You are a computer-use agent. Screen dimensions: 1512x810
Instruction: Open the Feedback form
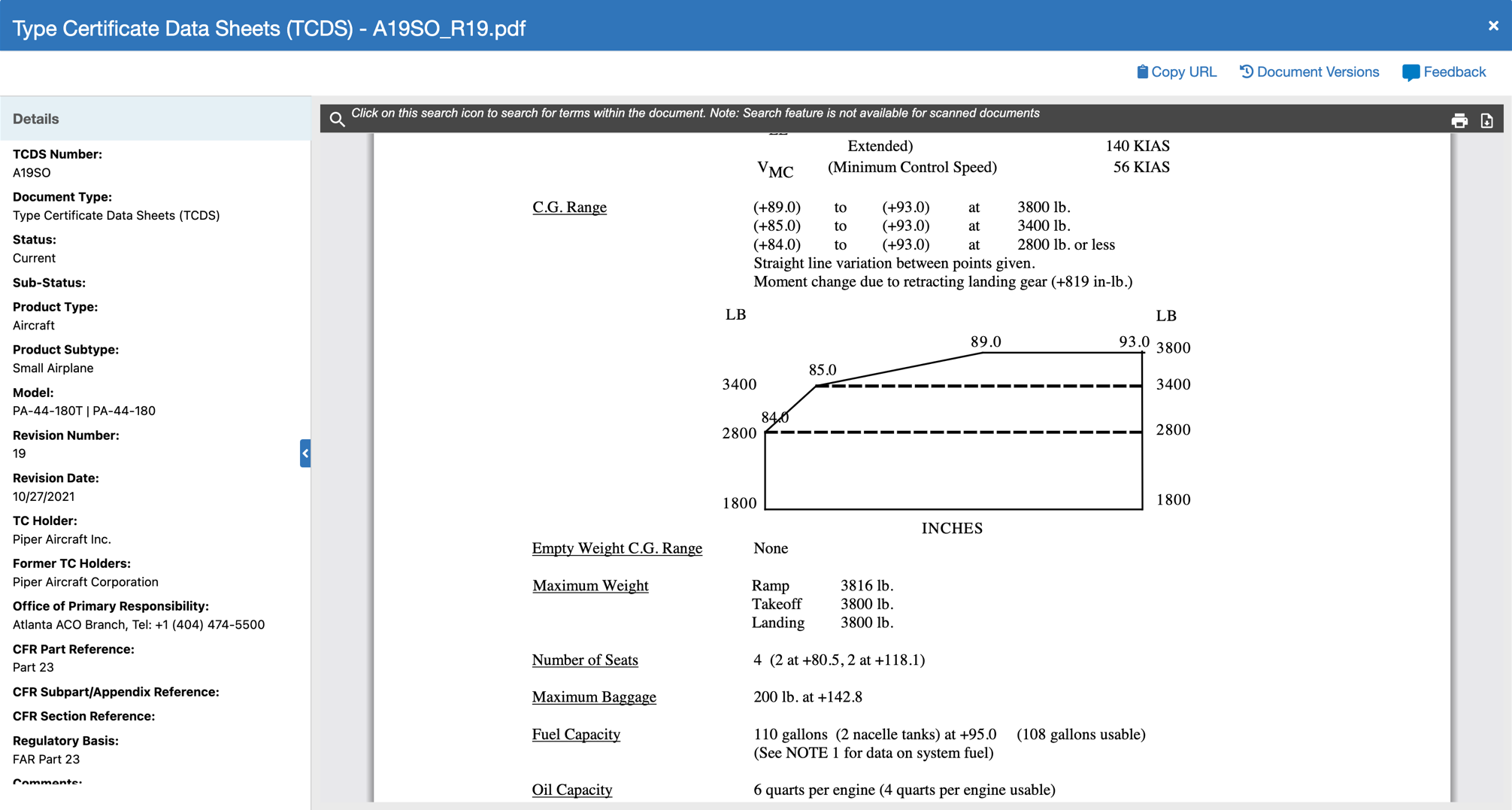point(1454,72)
